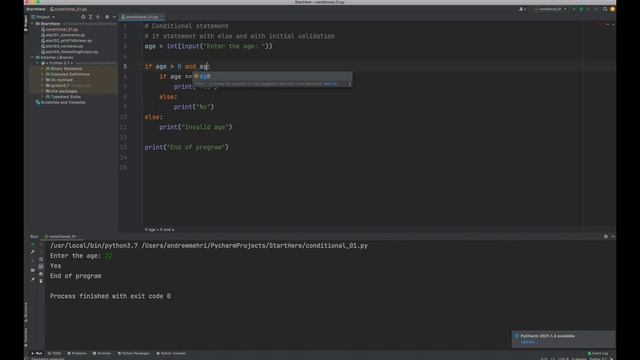The width and height of the screenshot is (640, 360).
Task: Open start04_formattingOutput.py in the project tree
Action: (x=71, y=52)
